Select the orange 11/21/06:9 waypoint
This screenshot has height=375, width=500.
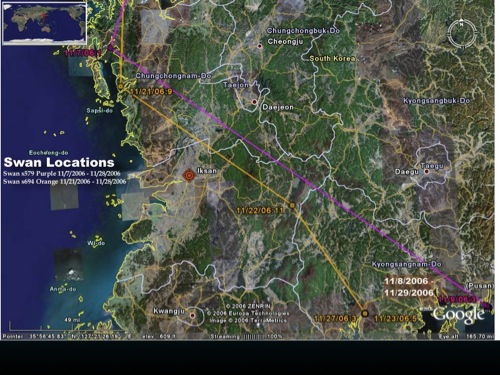point(121,87)
